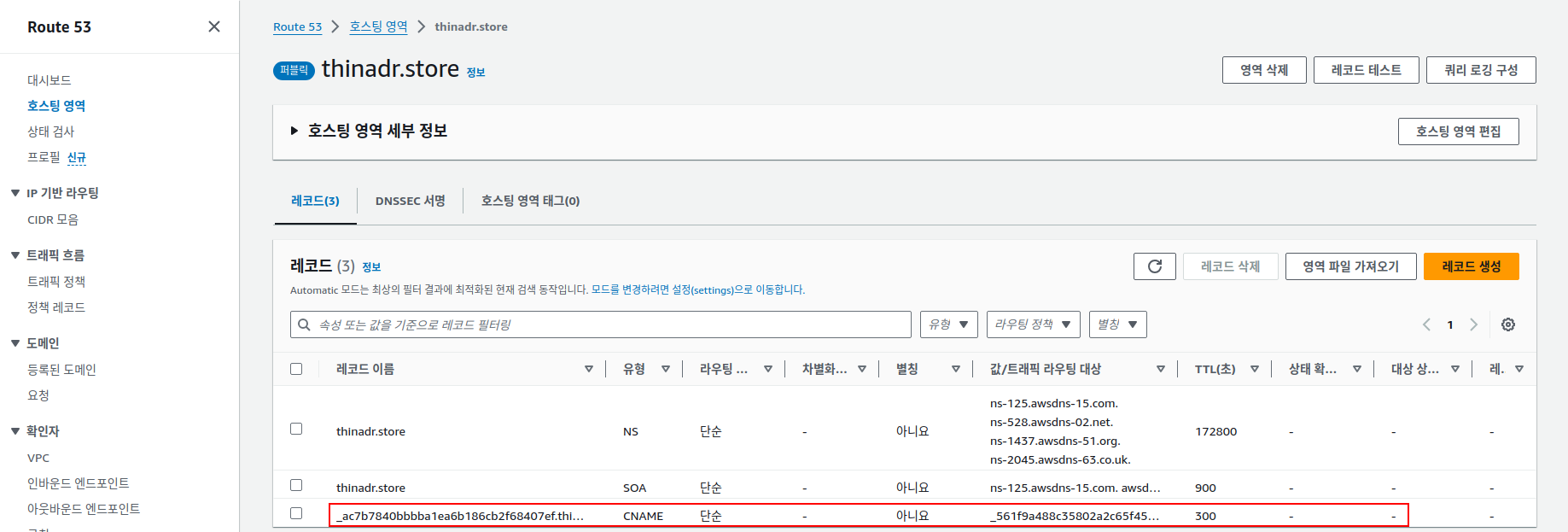The height and width of the screenshot is (532, 1568).
Task: Collapse the 확인자 sidebar group
Action: tap(15, 431)
